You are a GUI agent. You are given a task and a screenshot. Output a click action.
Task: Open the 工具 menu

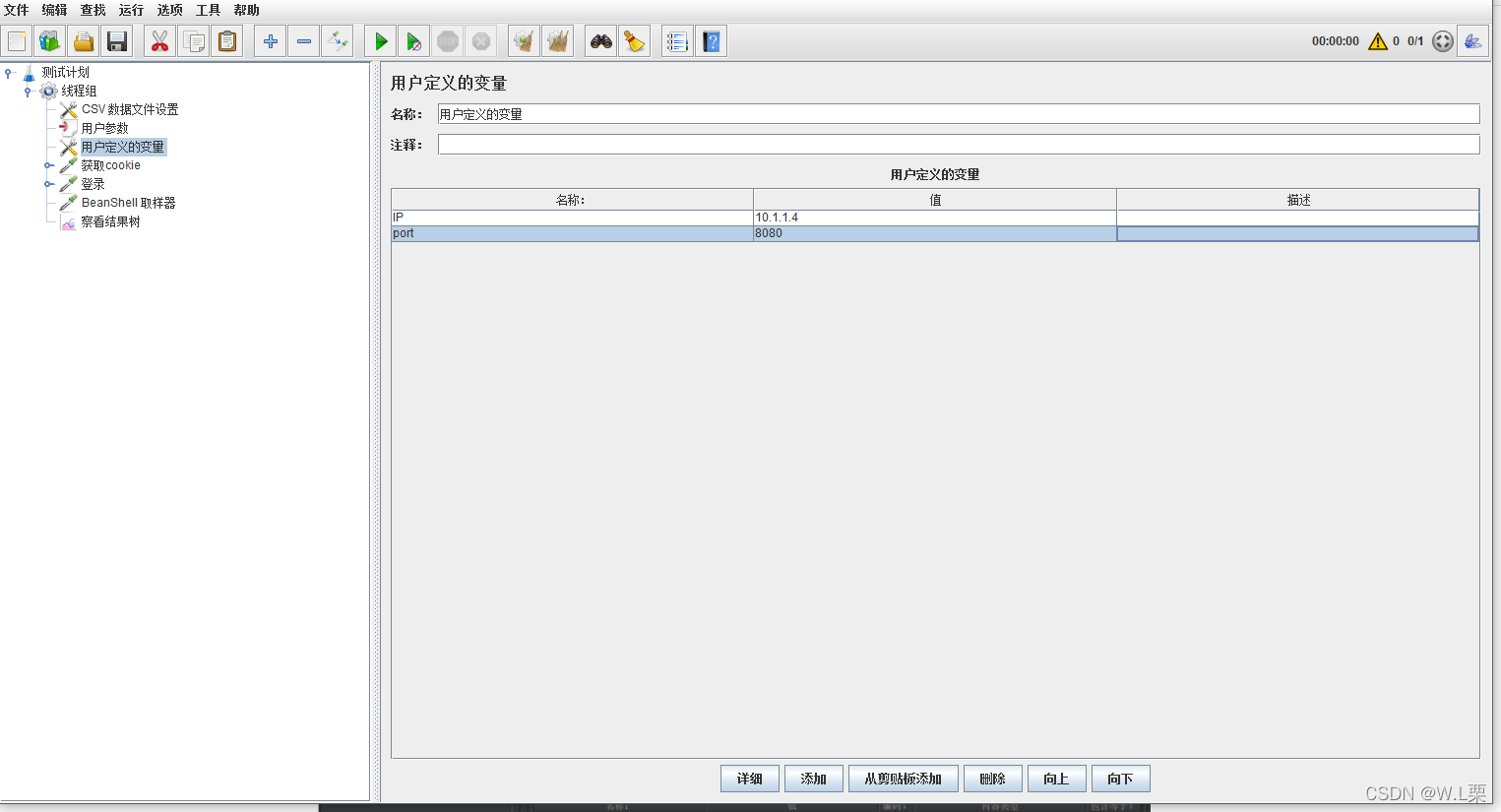click(x=209, y=10)
